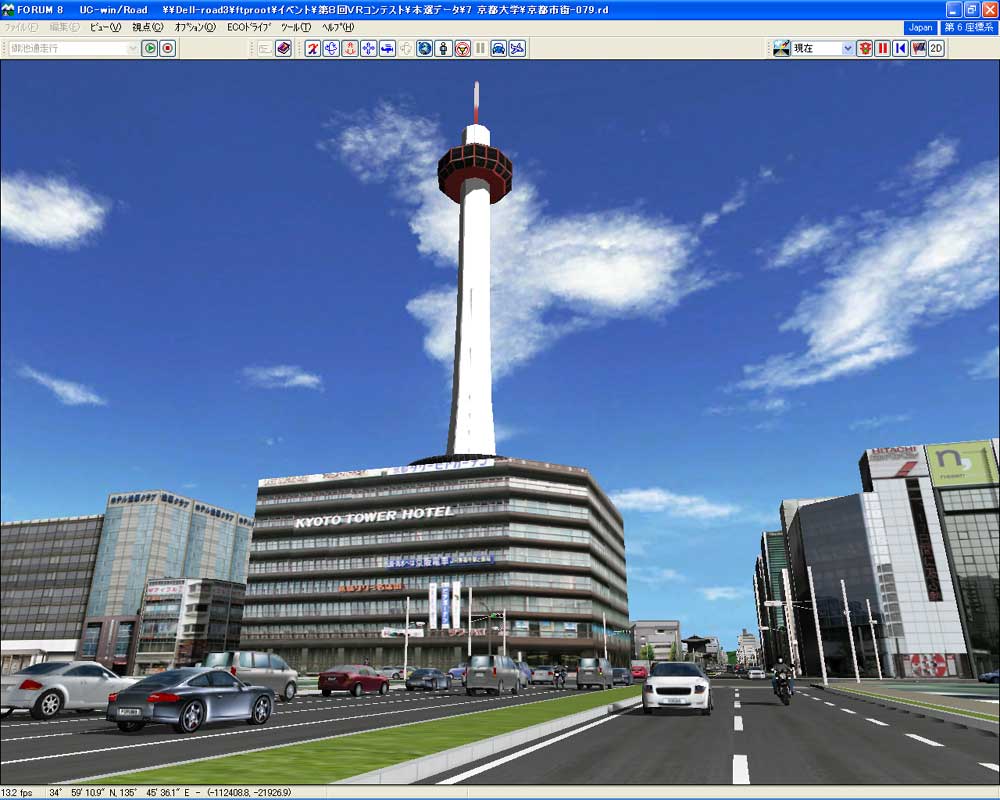This screenshot has height=800, width=1000.
Task: Reset traffic with the blue rewind button
Action: [x=901, y=48]
